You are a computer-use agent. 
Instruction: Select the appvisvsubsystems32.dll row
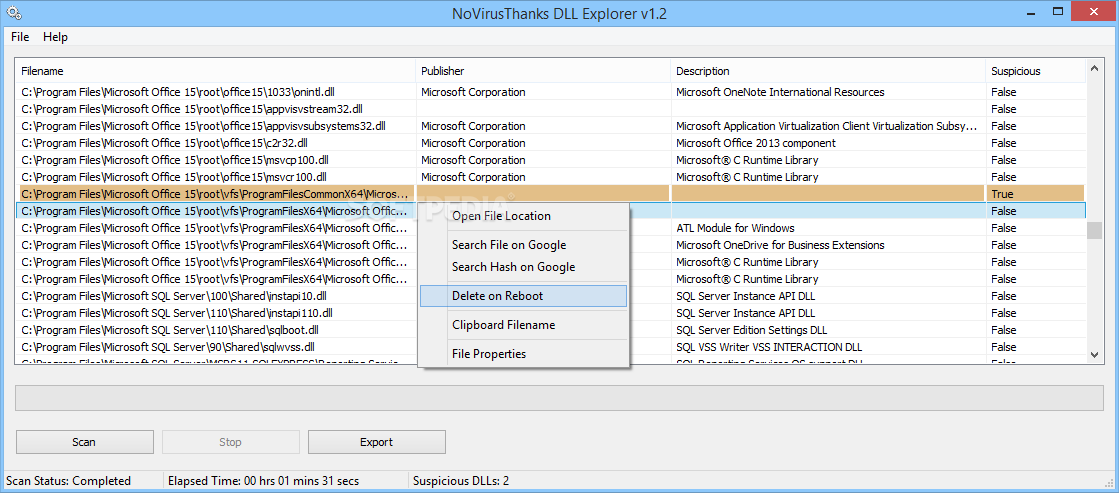[550, 126]
